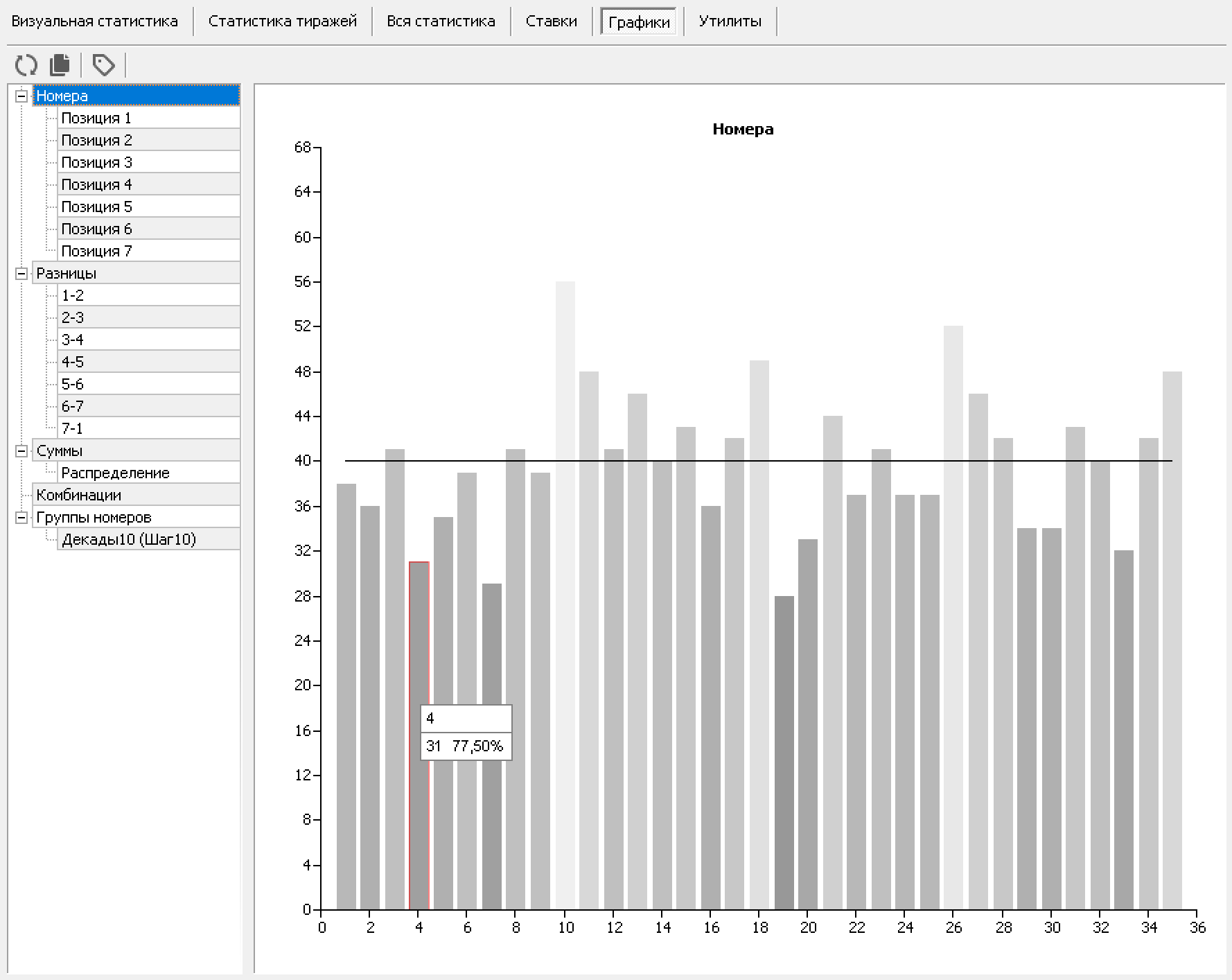
Task: Select Позиция 5 tree item
Action: point(149,207)
